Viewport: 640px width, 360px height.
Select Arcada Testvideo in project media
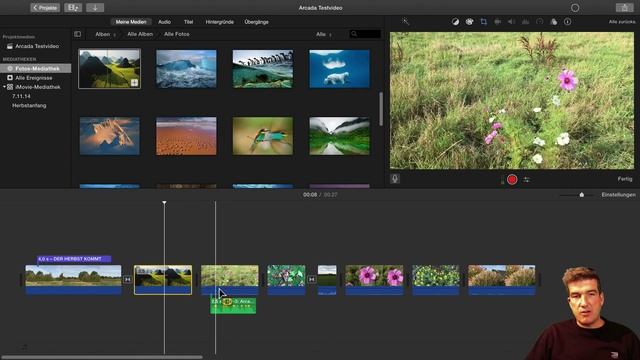point(37,47)
